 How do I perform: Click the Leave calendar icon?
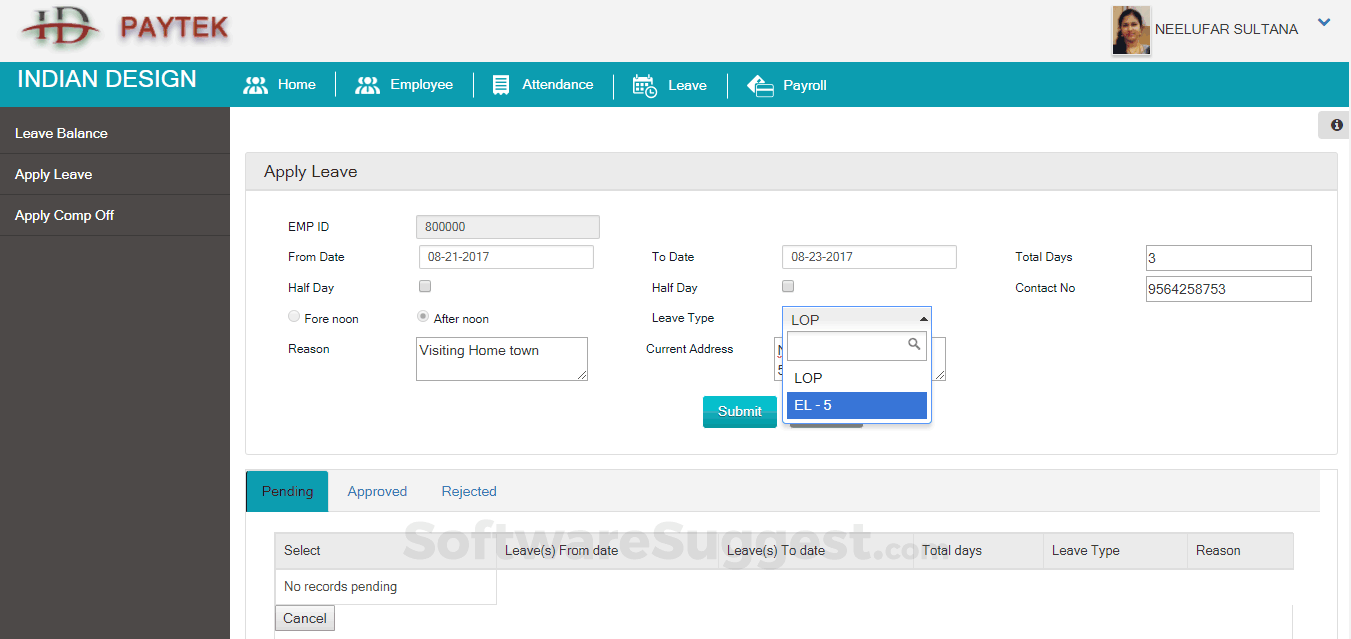pos(645,85)
